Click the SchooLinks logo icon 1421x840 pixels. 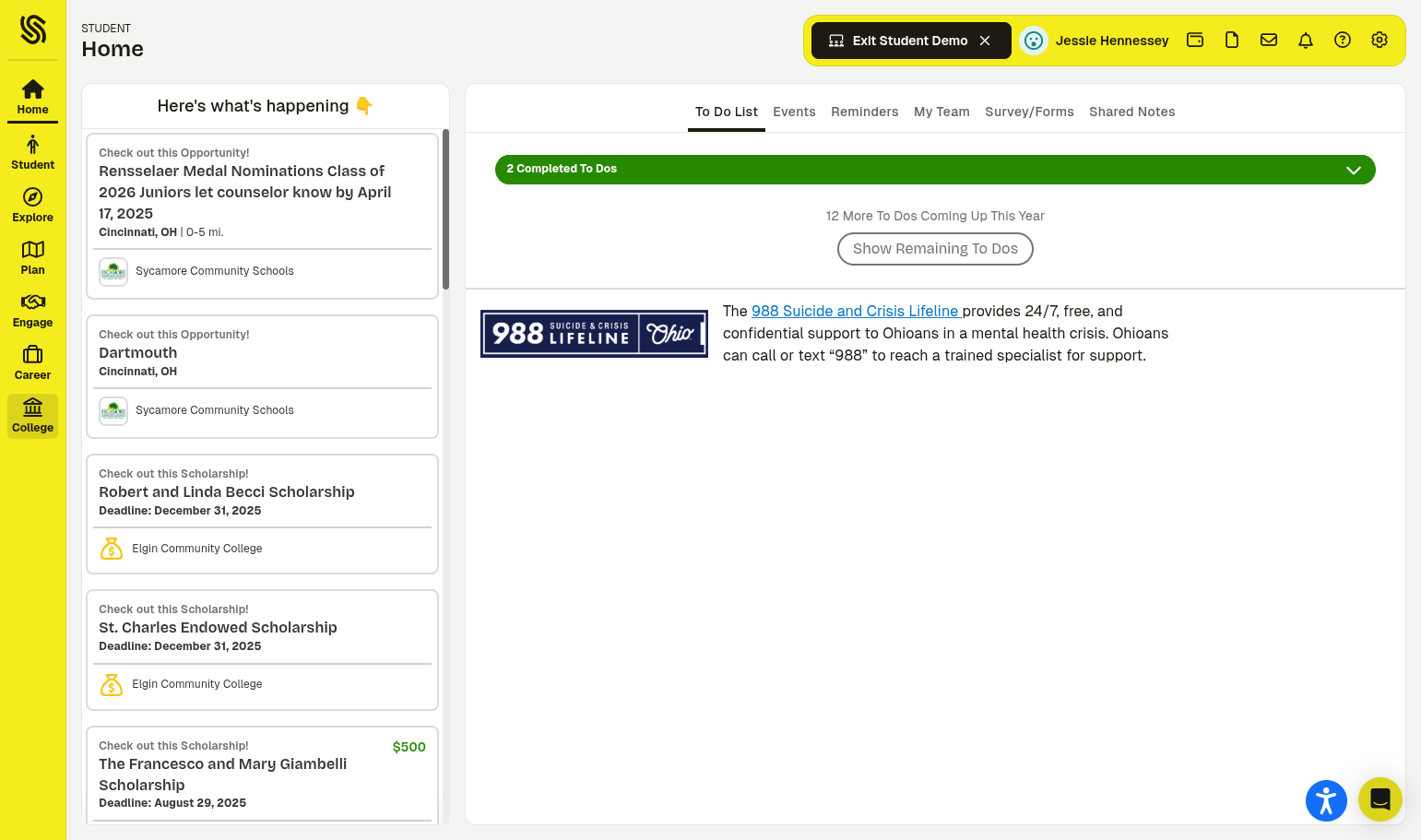click(x=32, y=30)
